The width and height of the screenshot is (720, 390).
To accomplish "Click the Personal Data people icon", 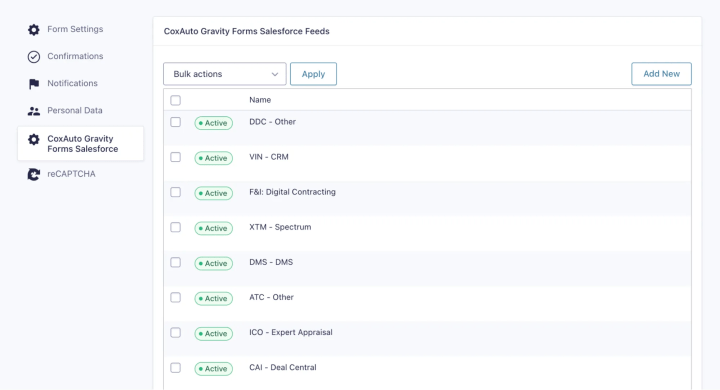I will tap(34, 111).
